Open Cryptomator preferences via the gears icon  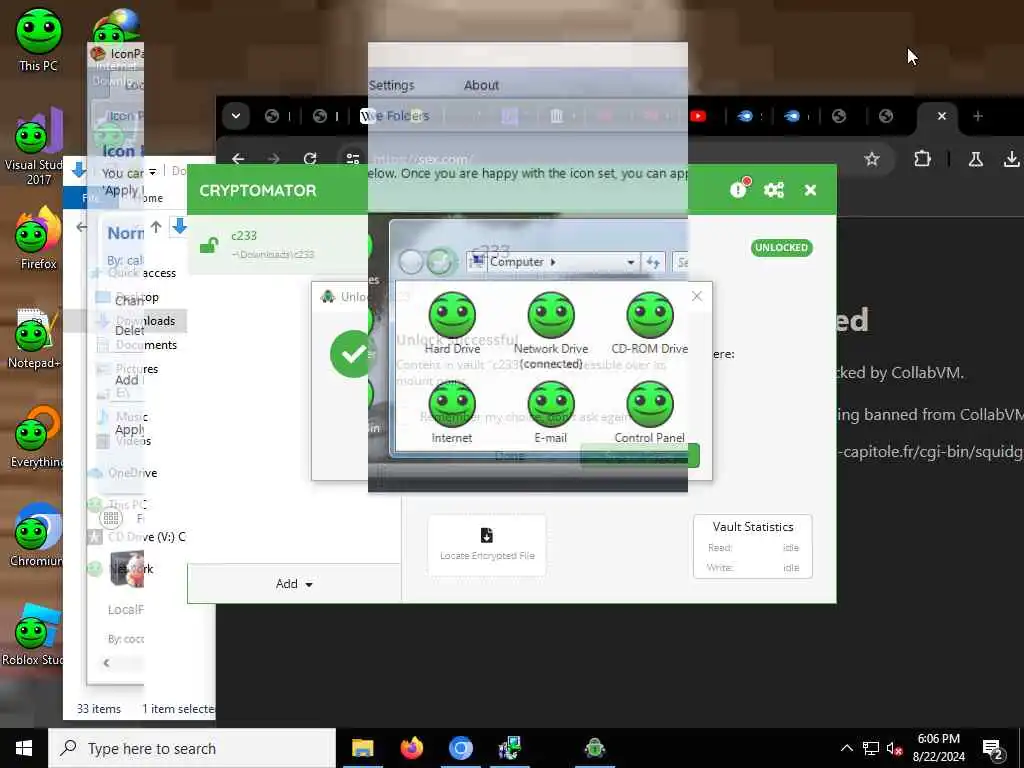click(774, 190)
